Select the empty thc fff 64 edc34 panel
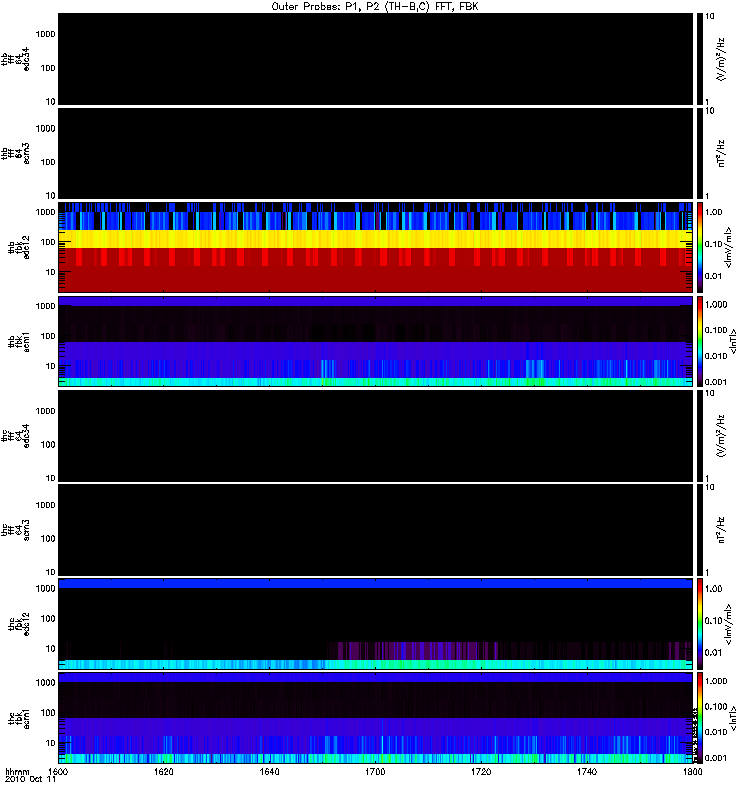The image size is (750, 800). [x=376, y=436]
